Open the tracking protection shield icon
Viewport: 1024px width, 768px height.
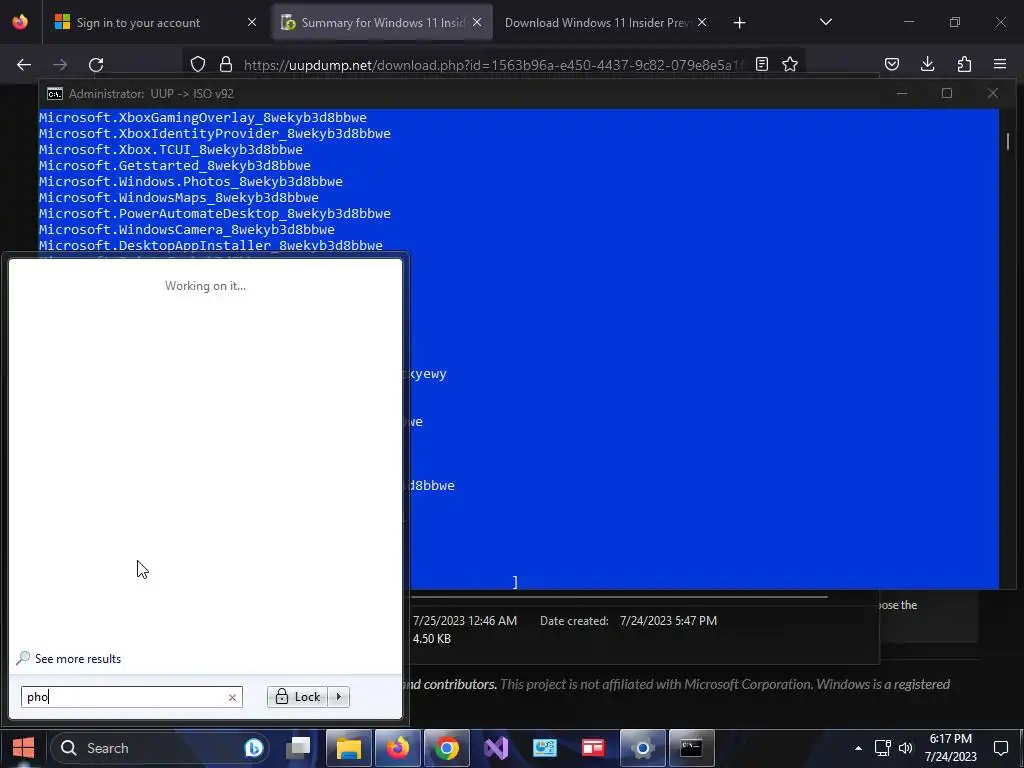pos(198,64)
